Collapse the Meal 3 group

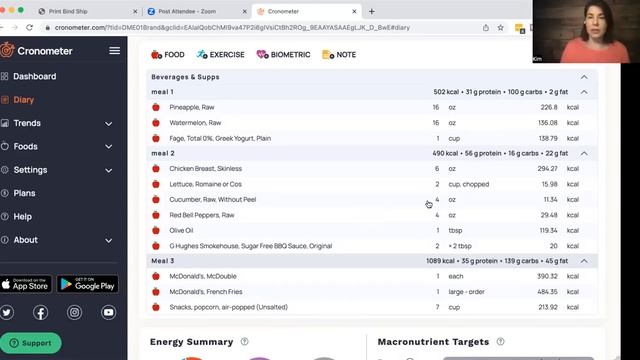(584, 261)
